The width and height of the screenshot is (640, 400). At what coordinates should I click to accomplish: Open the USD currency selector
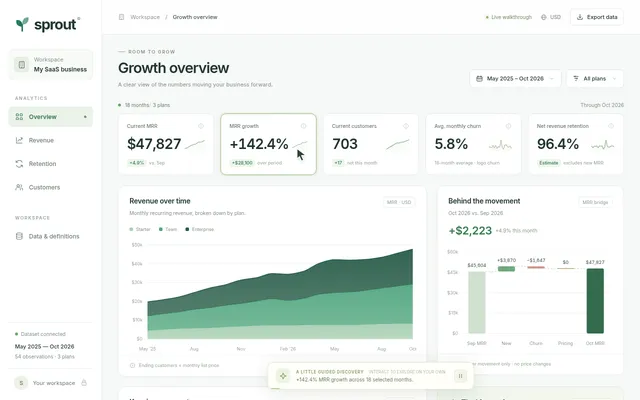click(551, 17)
